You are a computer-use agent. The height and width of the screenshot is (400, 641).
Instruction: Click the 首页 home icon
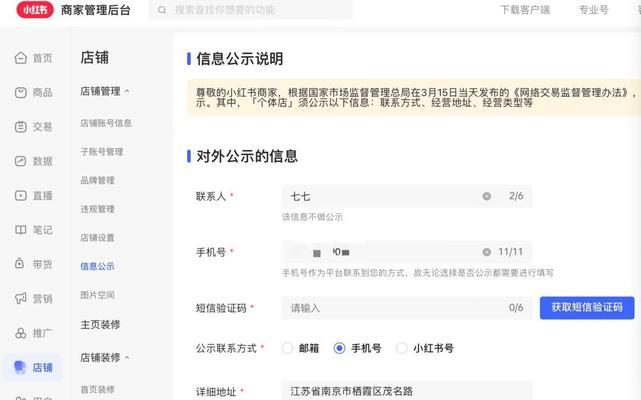(20, 58)
